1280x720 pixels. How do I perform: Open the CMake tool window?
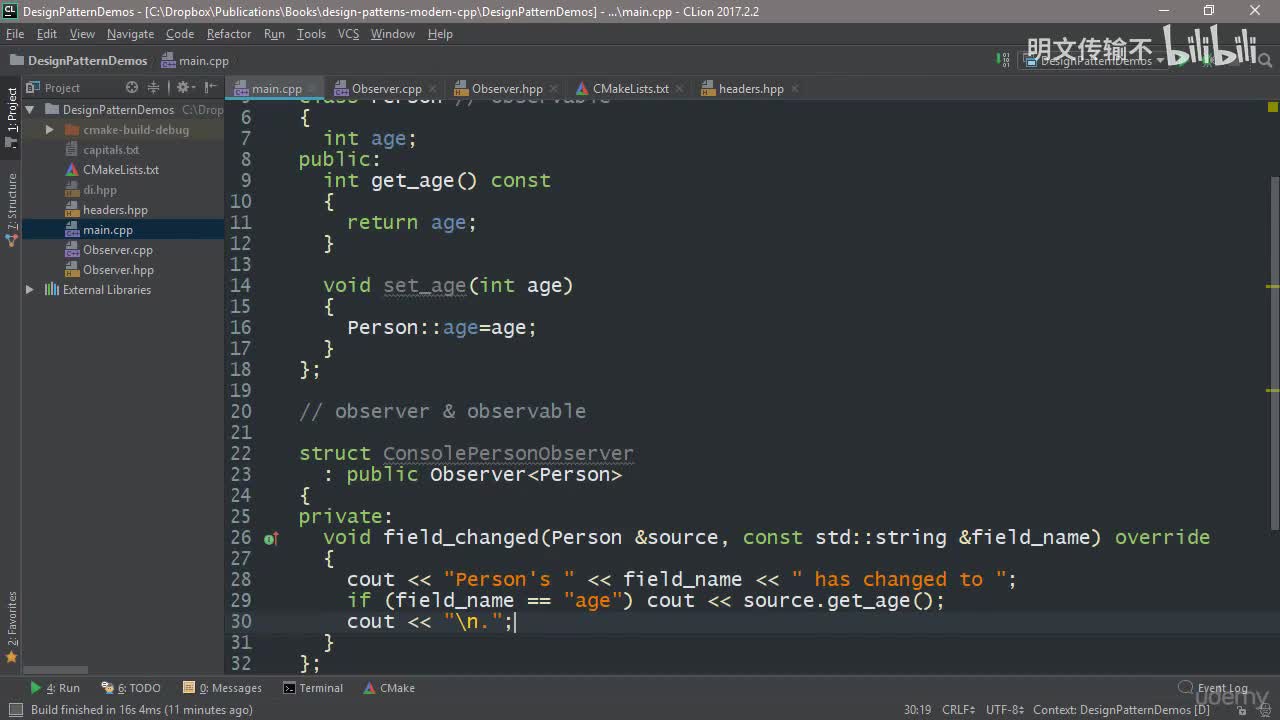389,688
